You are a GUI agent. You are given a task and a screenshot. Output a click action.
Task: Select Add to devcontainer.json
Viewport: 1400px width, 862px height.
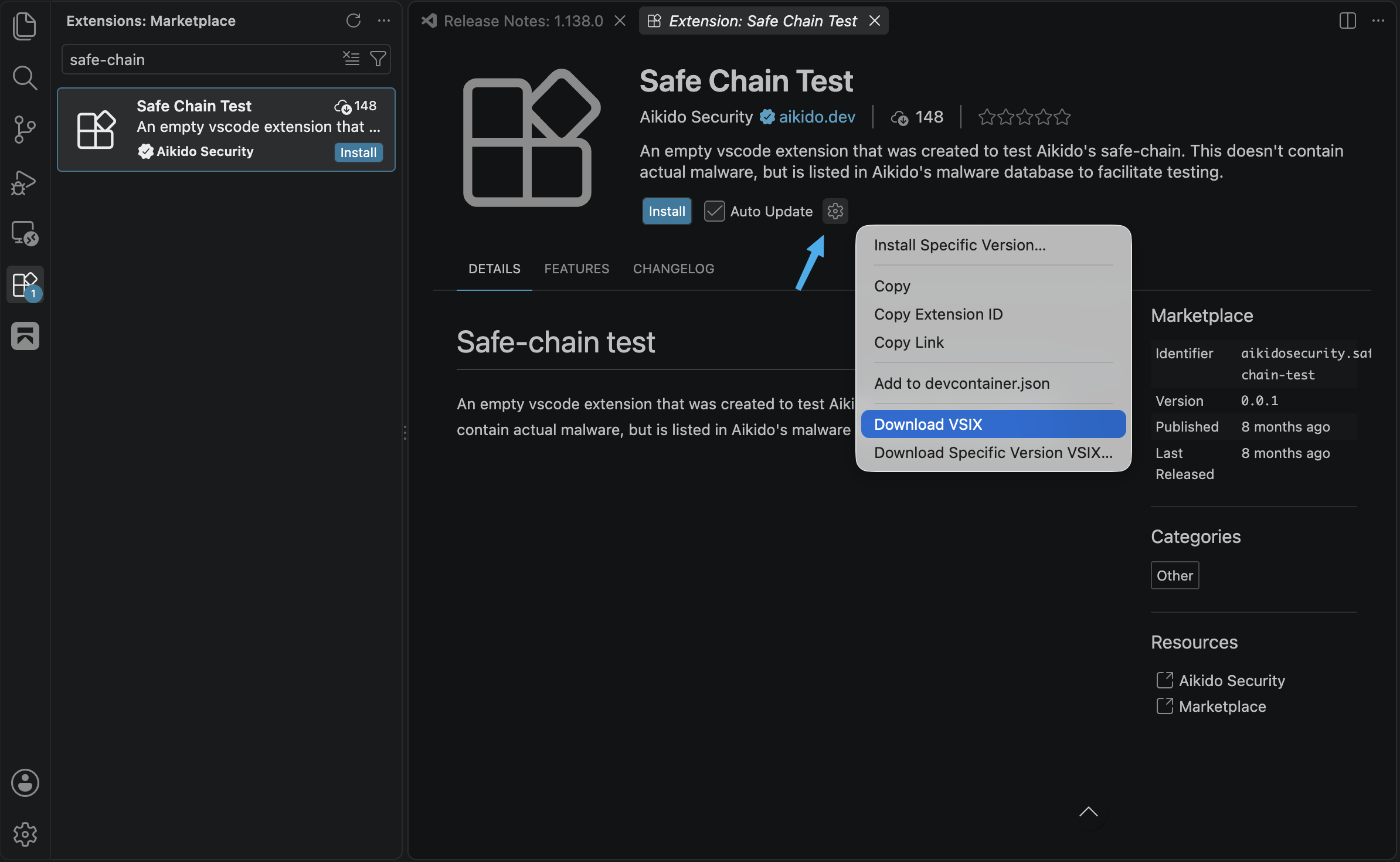click(993, 384)
